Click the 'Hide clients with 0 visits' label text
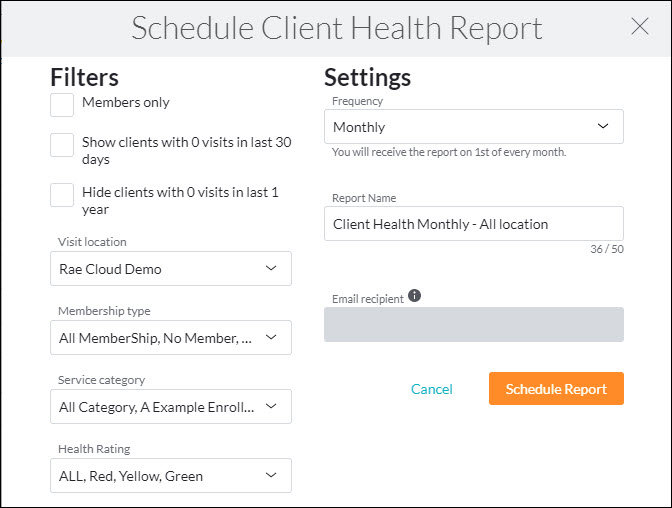 [x=180, y=201]
